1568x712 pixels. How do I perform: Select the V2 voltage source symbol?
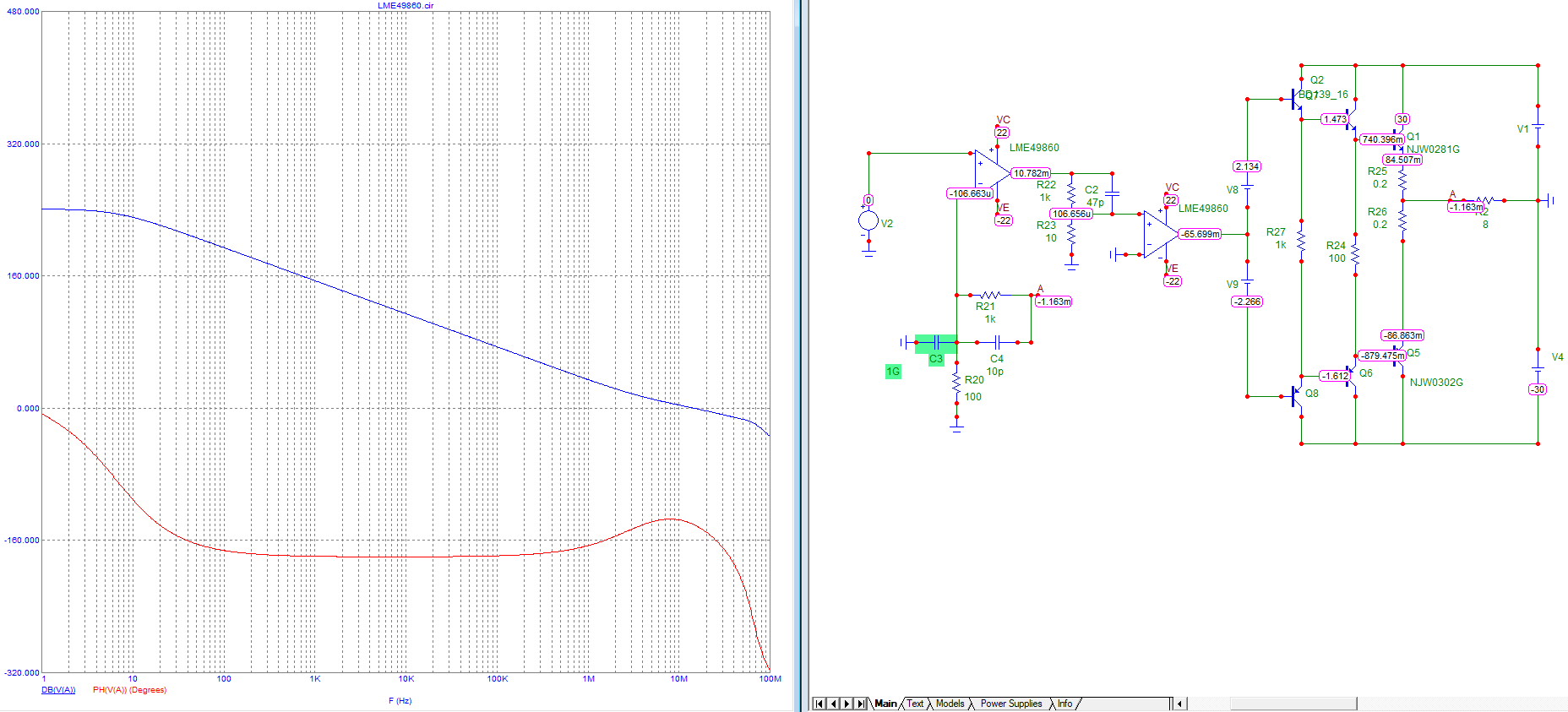(868, 221)
